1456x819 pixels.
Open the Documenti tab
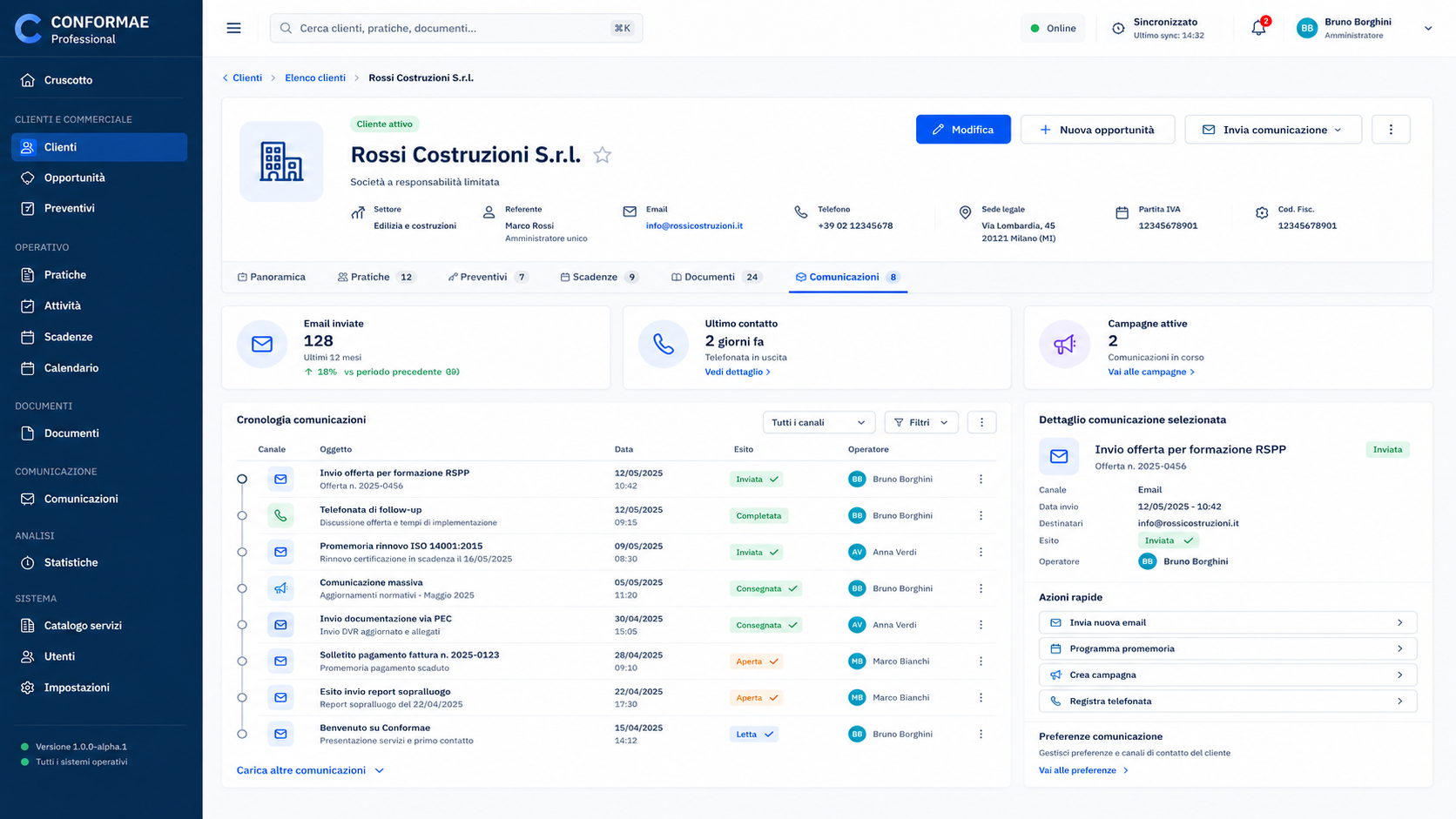(717, 278)
